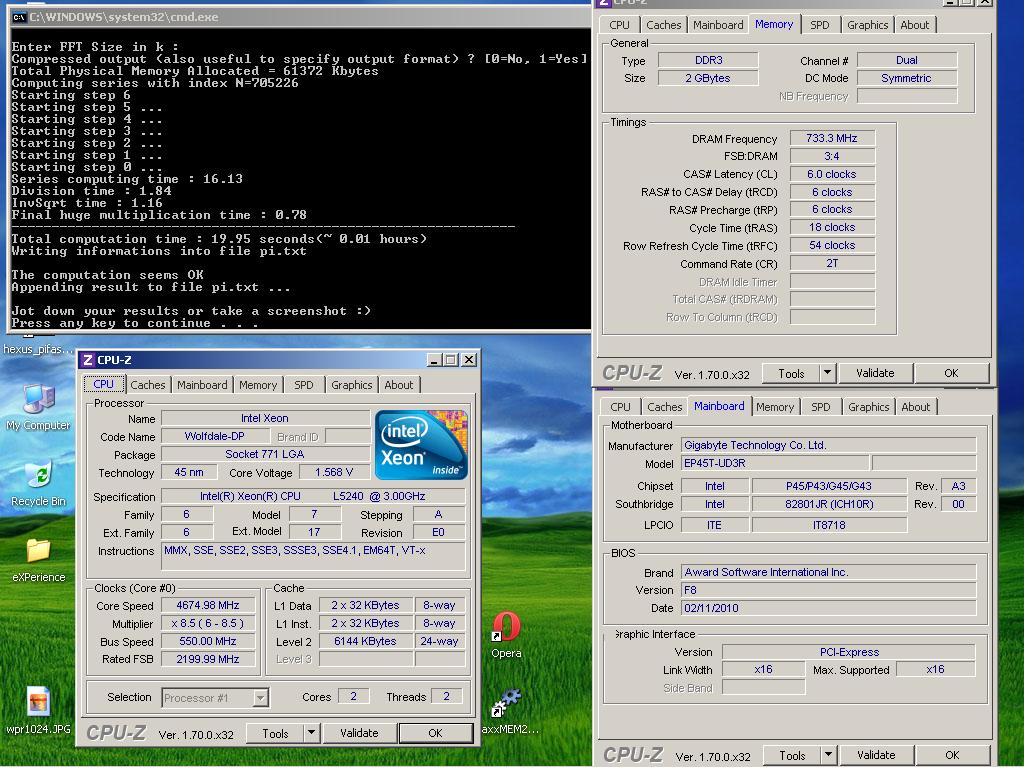1024x768 pixels.
Task: Click Validate in the Memory window
Action: [x=875, y=373]
